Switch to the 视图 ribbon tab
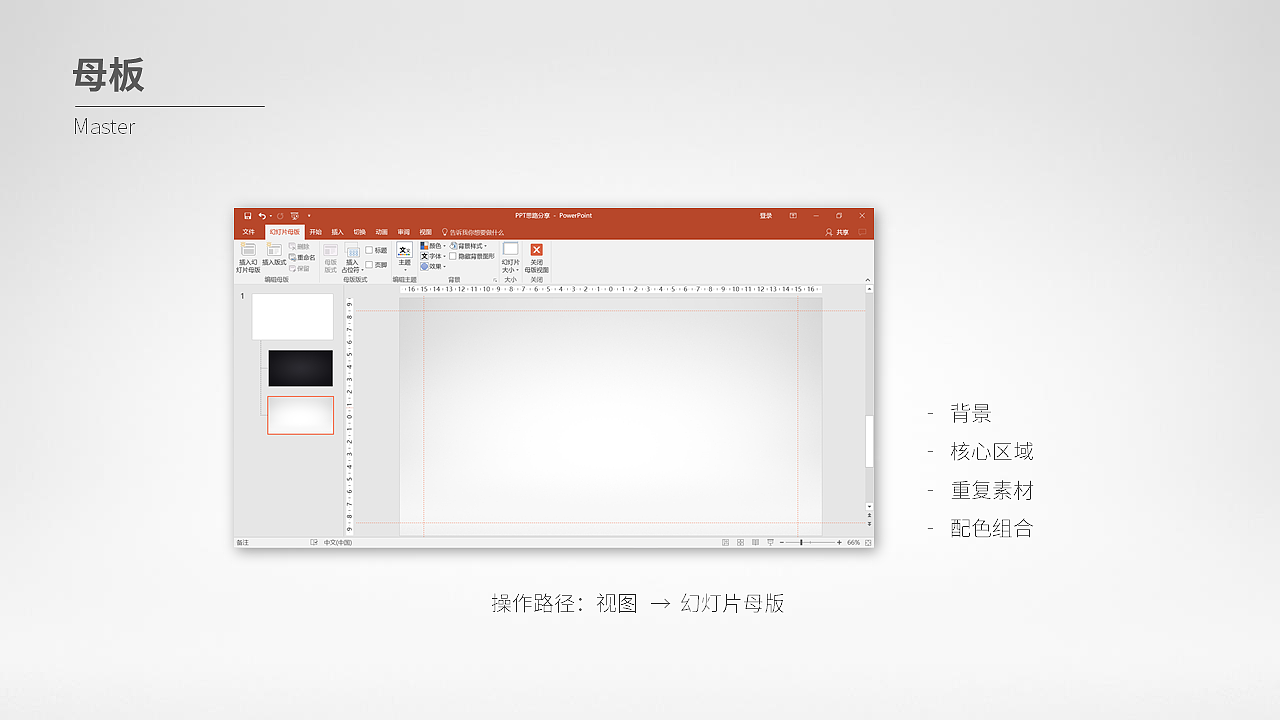This screenshot has width=1280, height=720. pos(424,231)
